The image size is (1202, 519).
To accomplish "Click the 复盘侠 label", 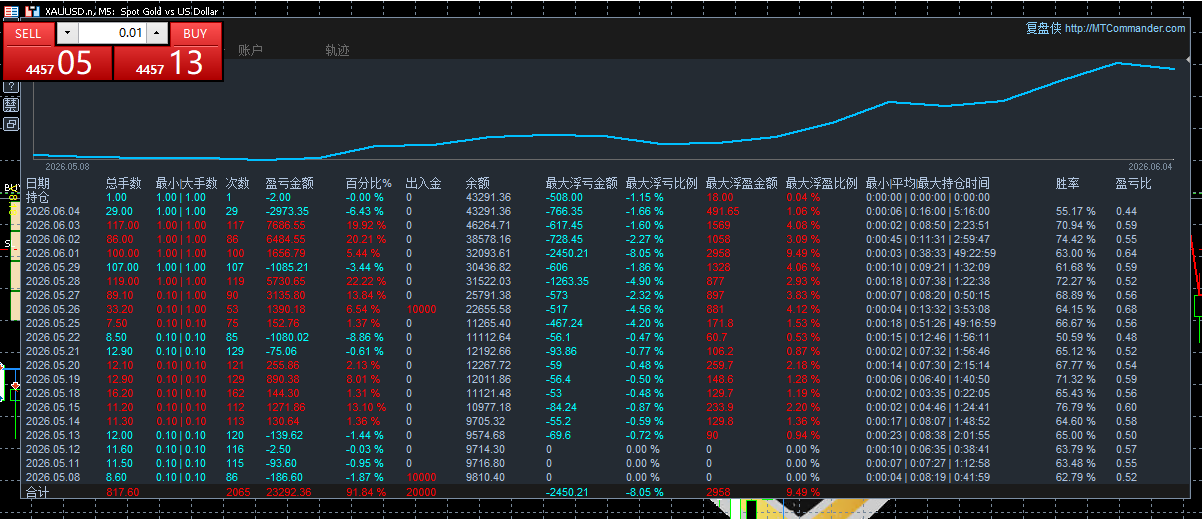I will [x=1043, y=29].
